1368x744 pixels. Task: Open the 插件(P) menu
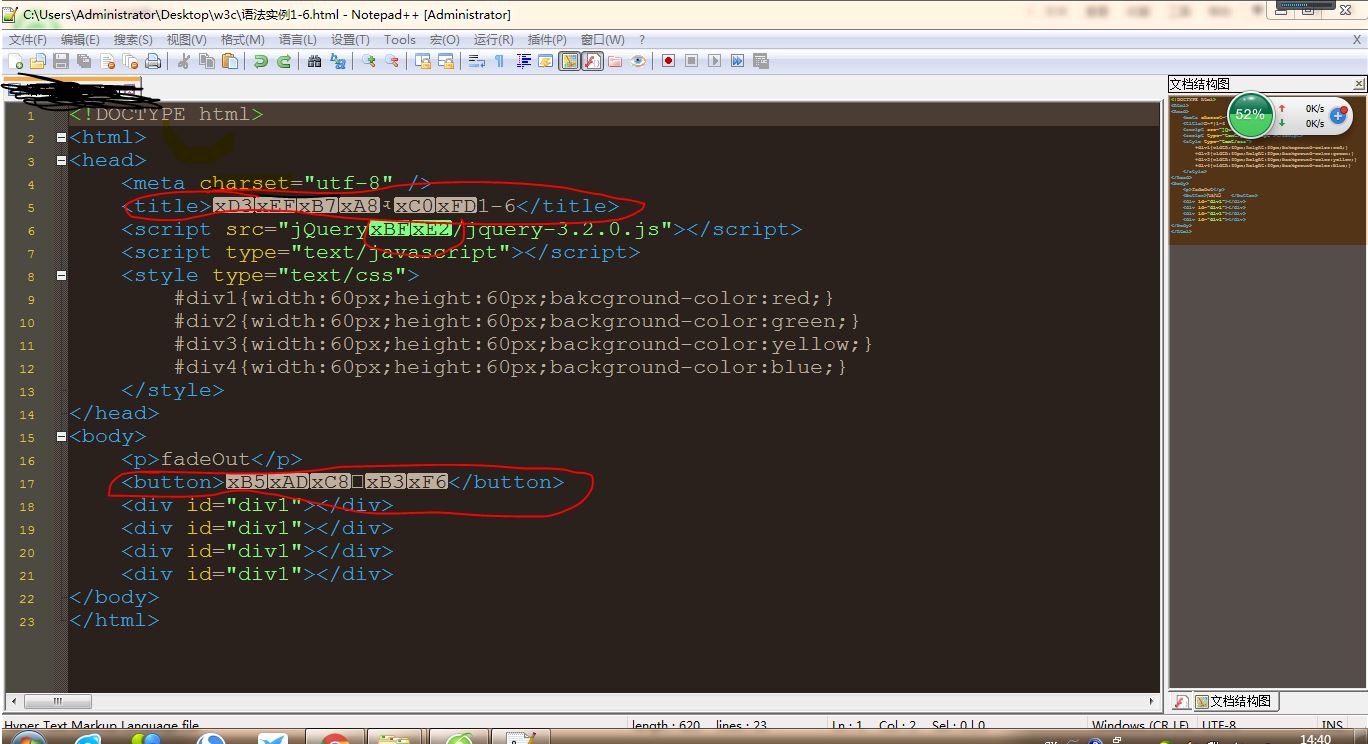[x=547, y=40]
